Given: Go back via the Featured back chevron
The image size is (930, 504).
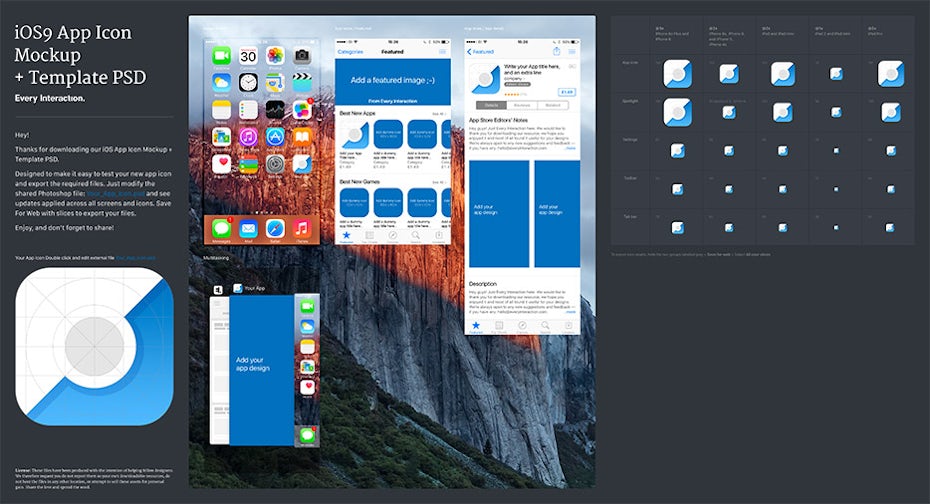Looking at the screenshot, I should coord(470,51).
